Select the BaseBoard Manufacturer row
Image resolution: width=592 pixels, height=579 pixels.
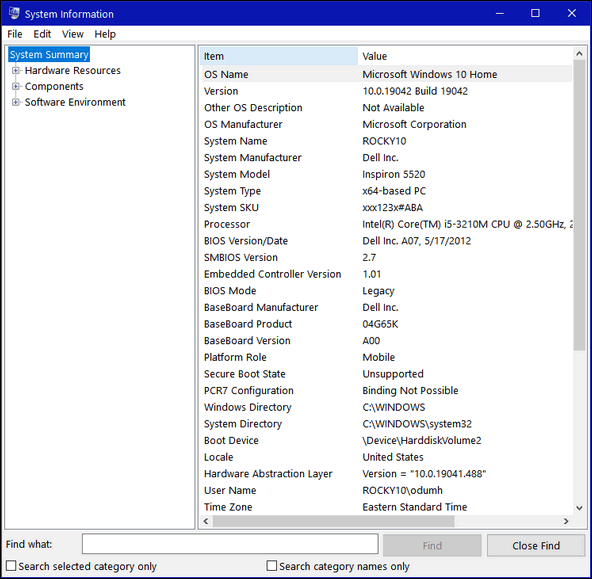(386, 307)
